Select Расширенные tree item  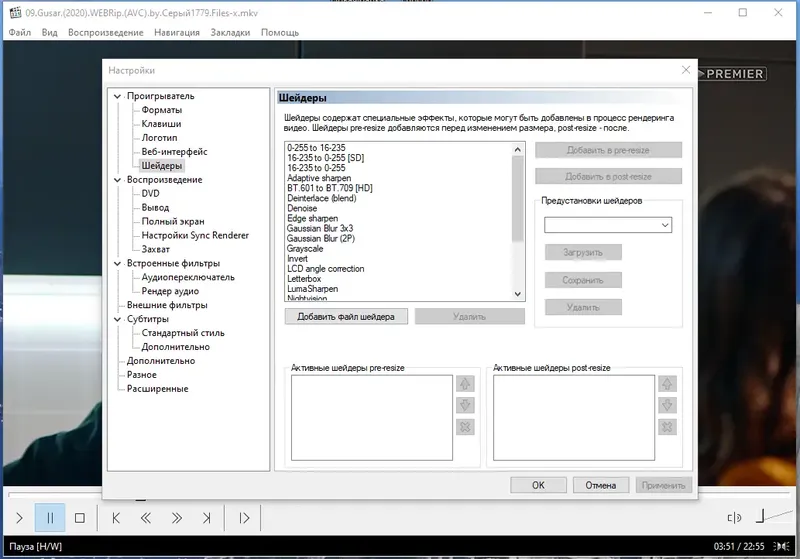(x=157, y=389)
